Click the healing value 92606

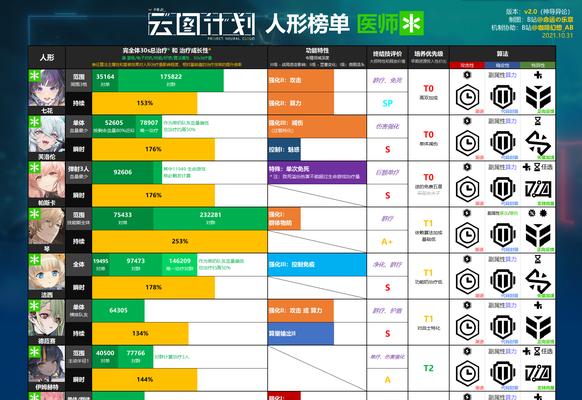coord(123,172)
